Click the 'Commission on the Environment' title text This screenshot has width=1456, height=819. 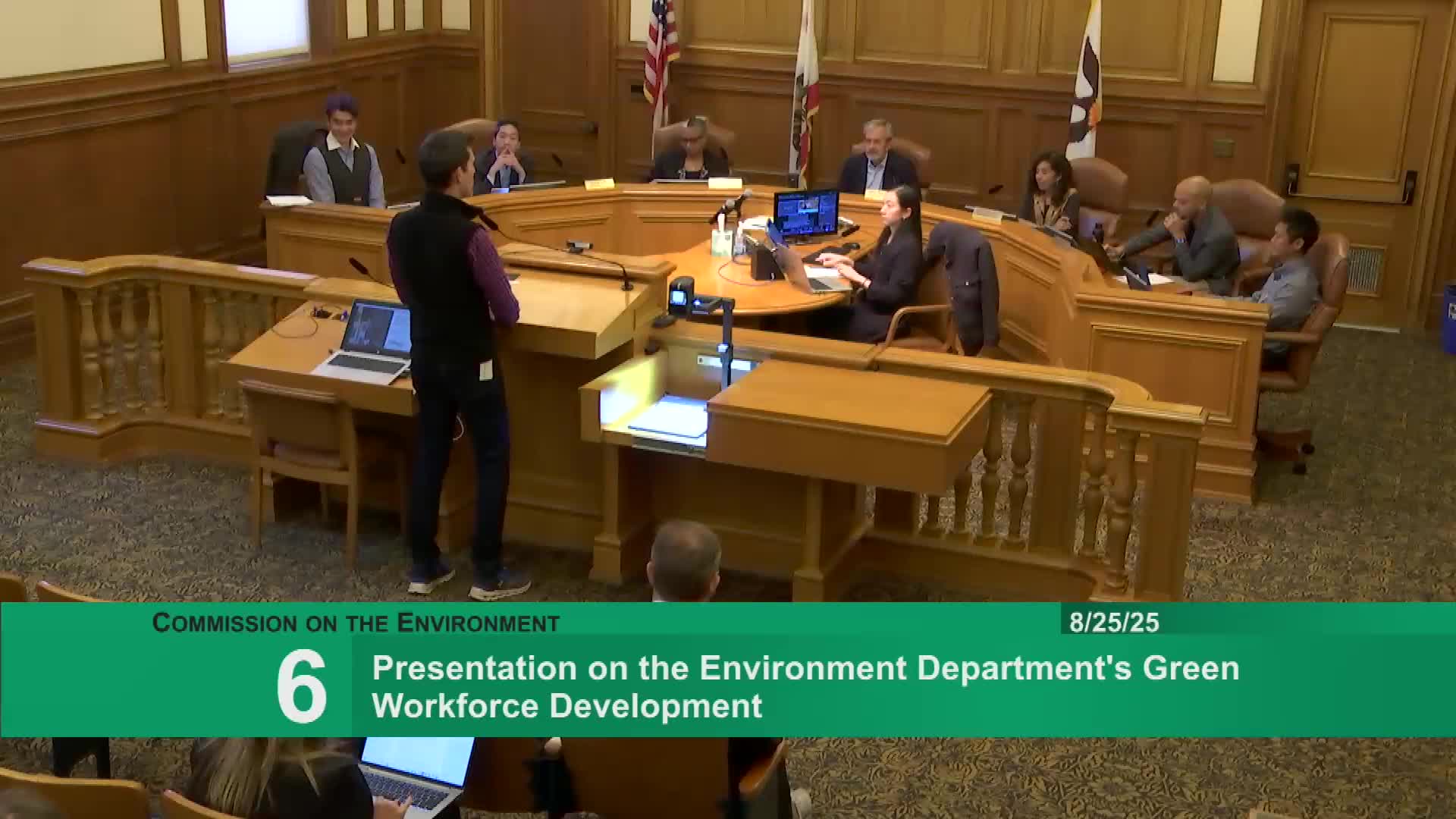pyautogui.click(x=356, y=623)
